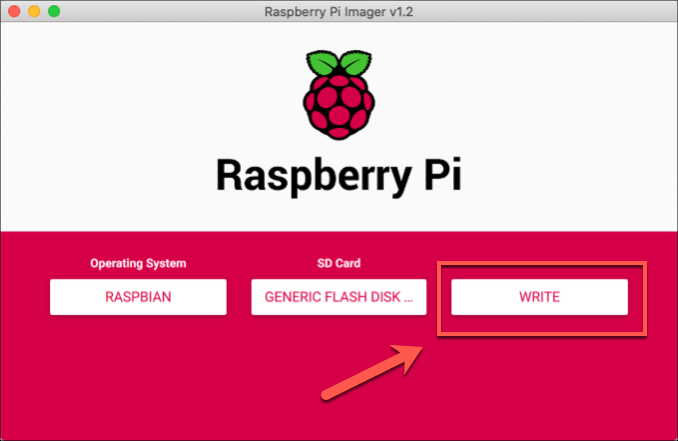Viewport: 678px width, 441px height.
Task: Click the Raspberry Pi Imager v1.2 title
Action: [339, 11]
